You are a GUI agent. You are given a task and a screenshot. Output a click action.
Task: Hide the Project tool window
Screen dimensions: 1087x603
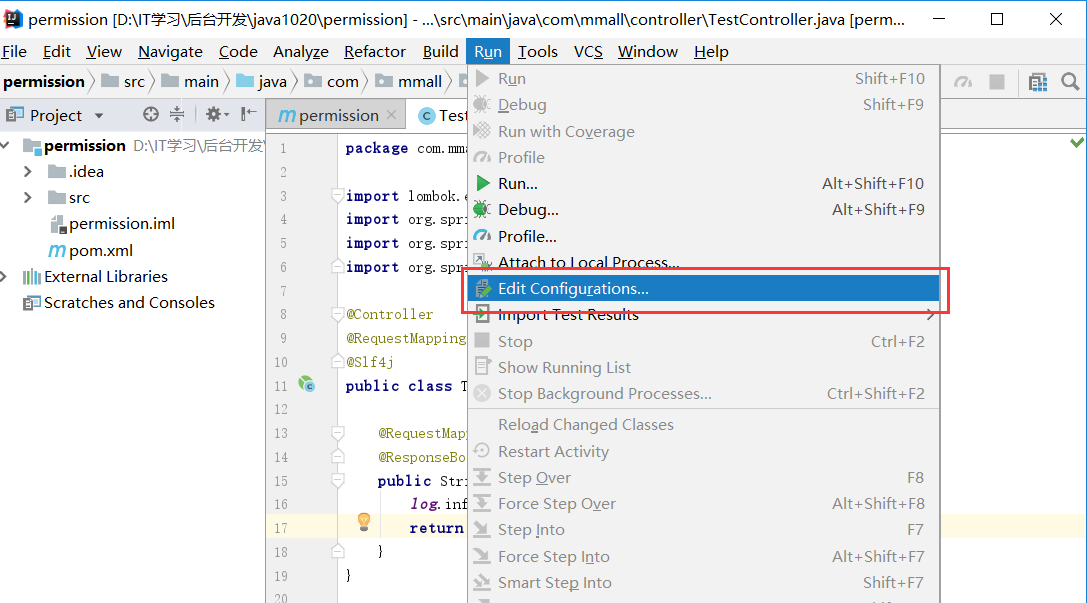tap(249, 115)
